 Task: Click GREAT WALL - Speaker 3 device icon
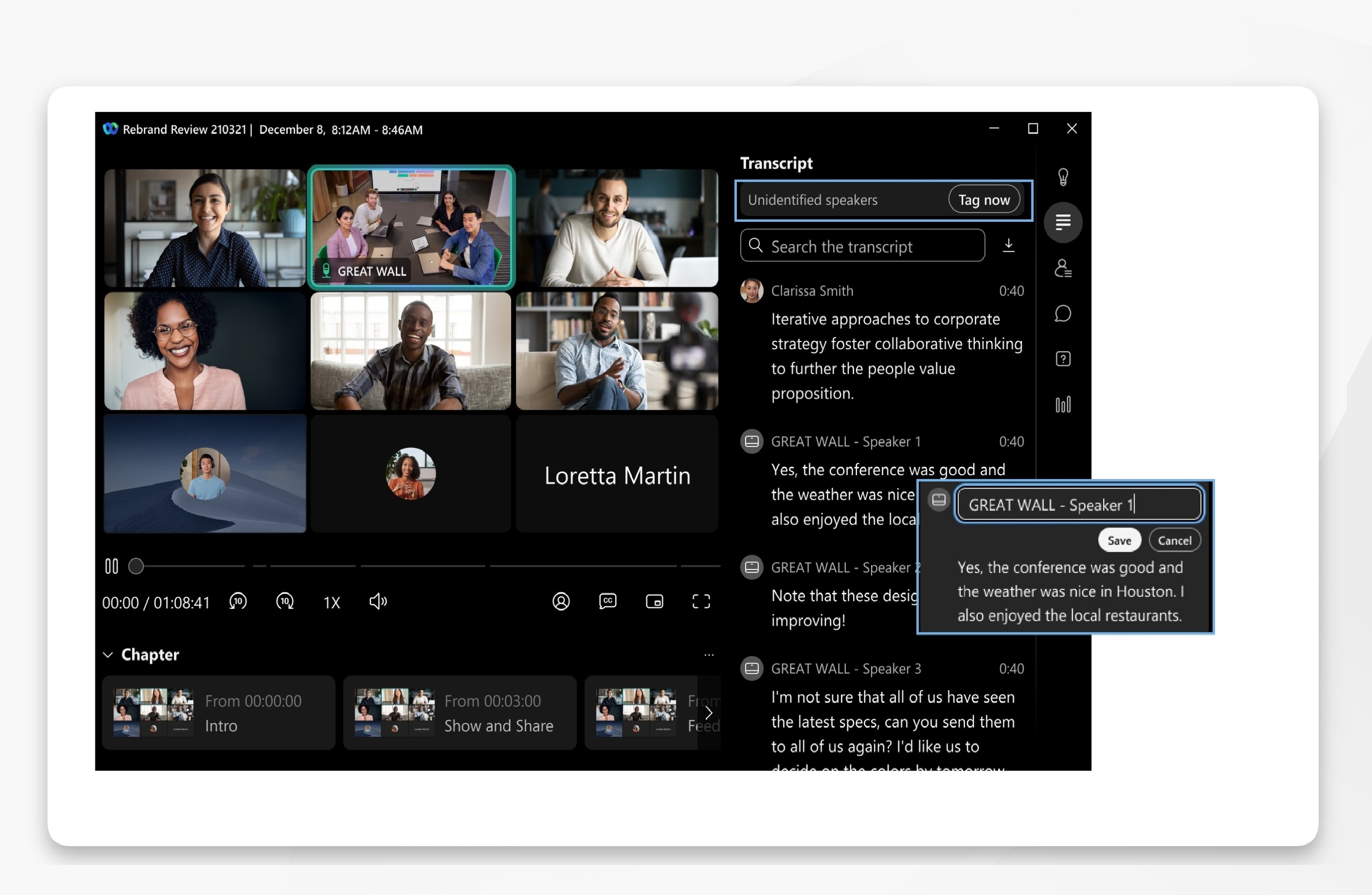pyautogui.click(x=752, y=669)
